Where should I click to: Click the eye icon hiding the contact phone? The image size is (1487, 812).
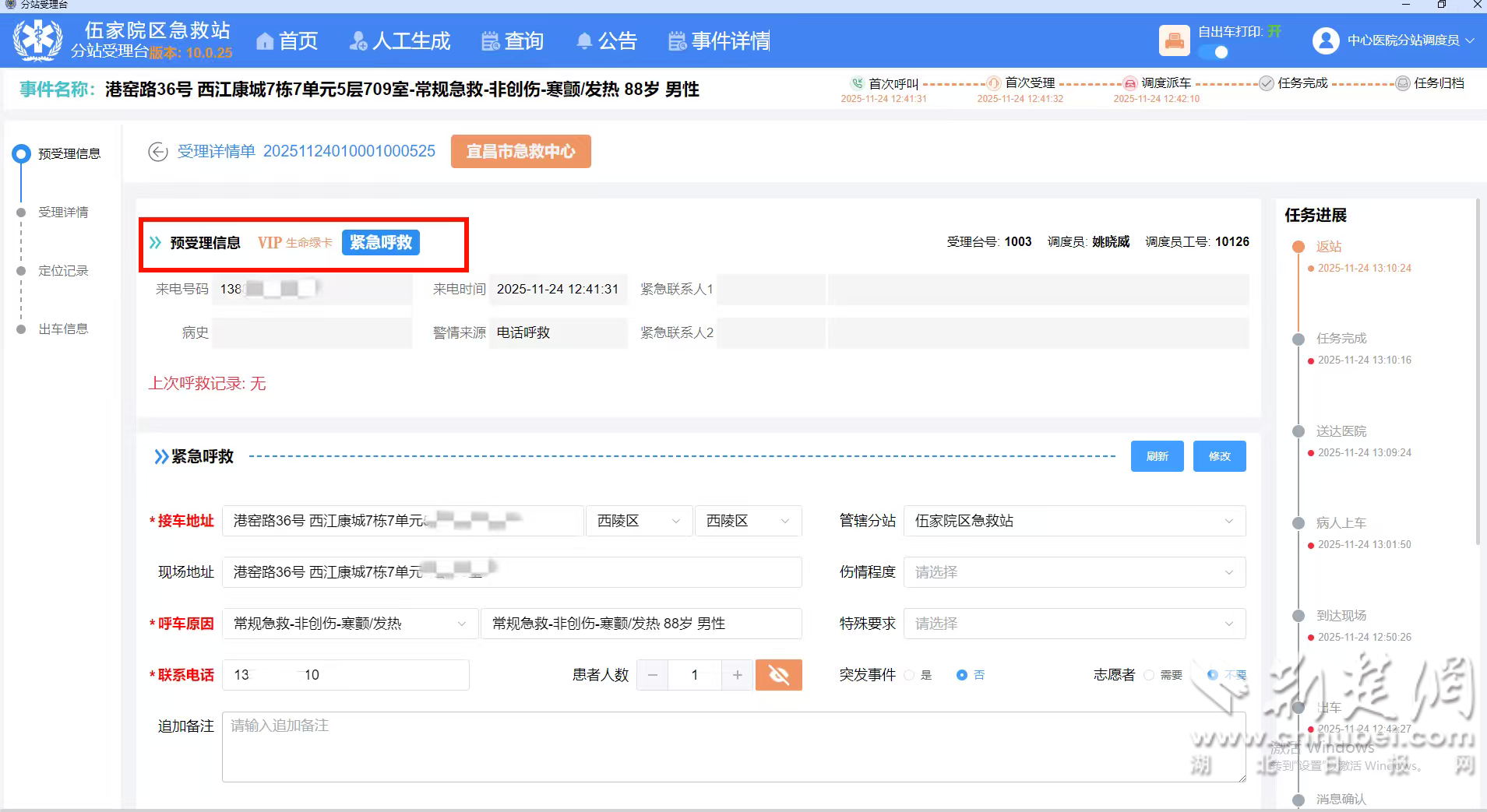point(778,674)
